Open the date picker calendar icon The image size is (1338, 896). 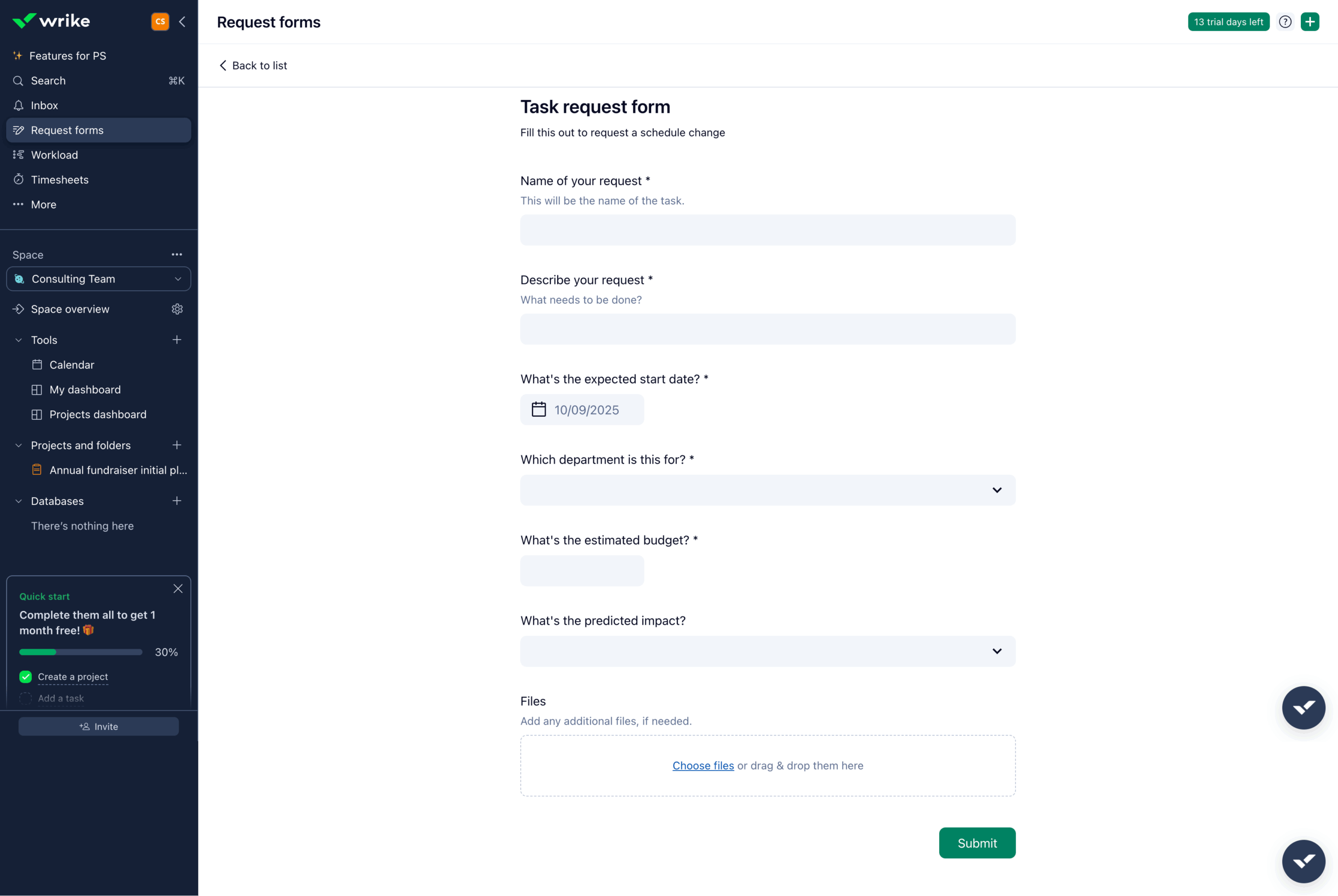(x=538, y=409)
